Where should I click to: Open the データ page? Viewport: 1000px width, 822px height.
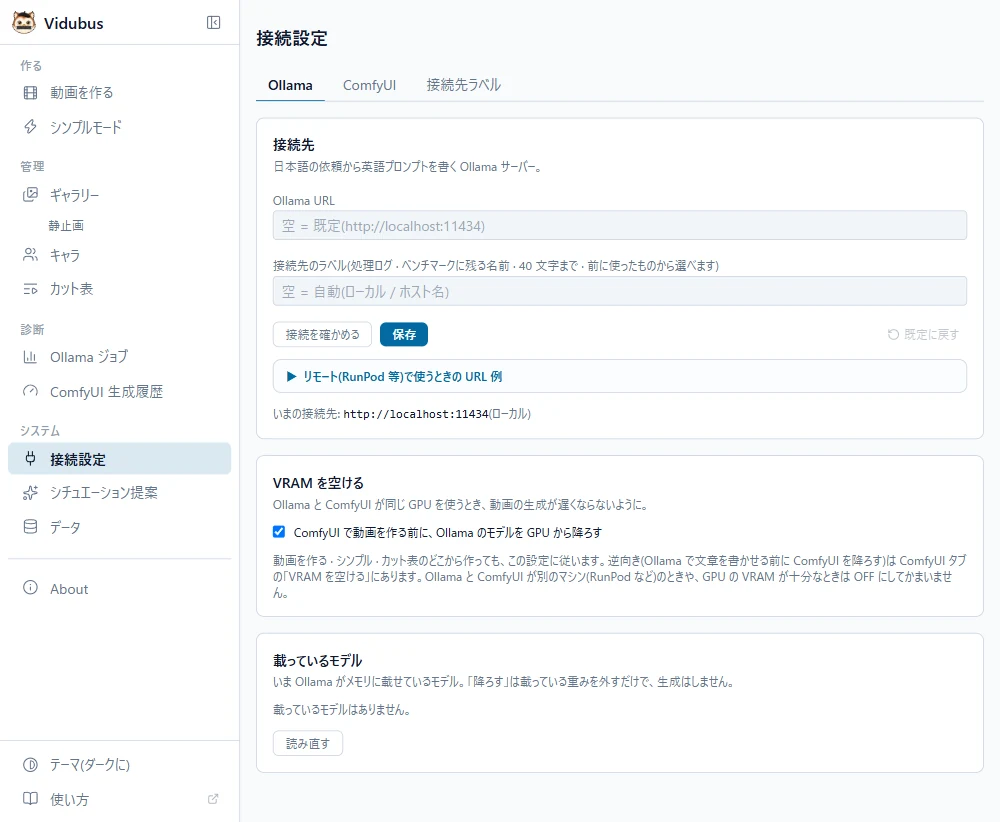click(x=119, y=527)
